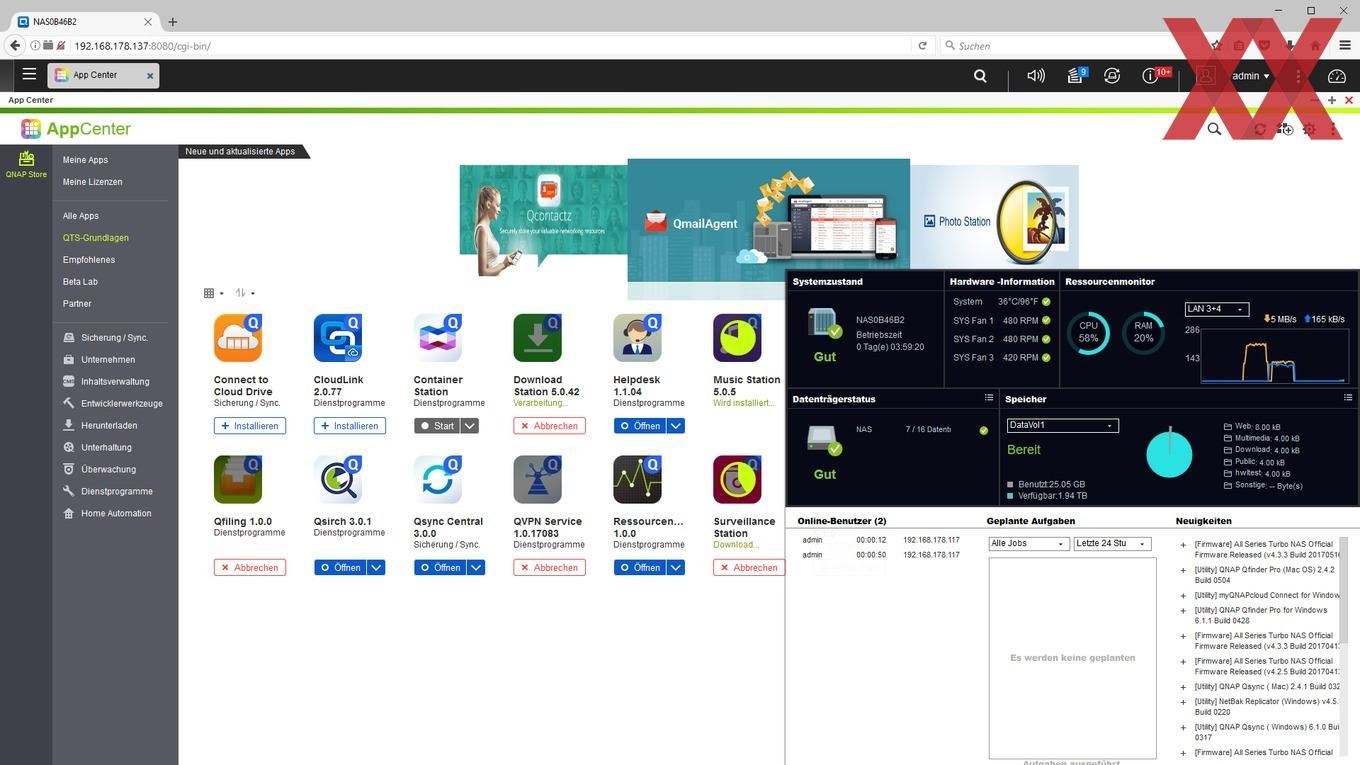Cancel Download Station with Abbrechen
Image resolution: width=1360 pixels, height=765 pixels.
click(x=550, y=426)
